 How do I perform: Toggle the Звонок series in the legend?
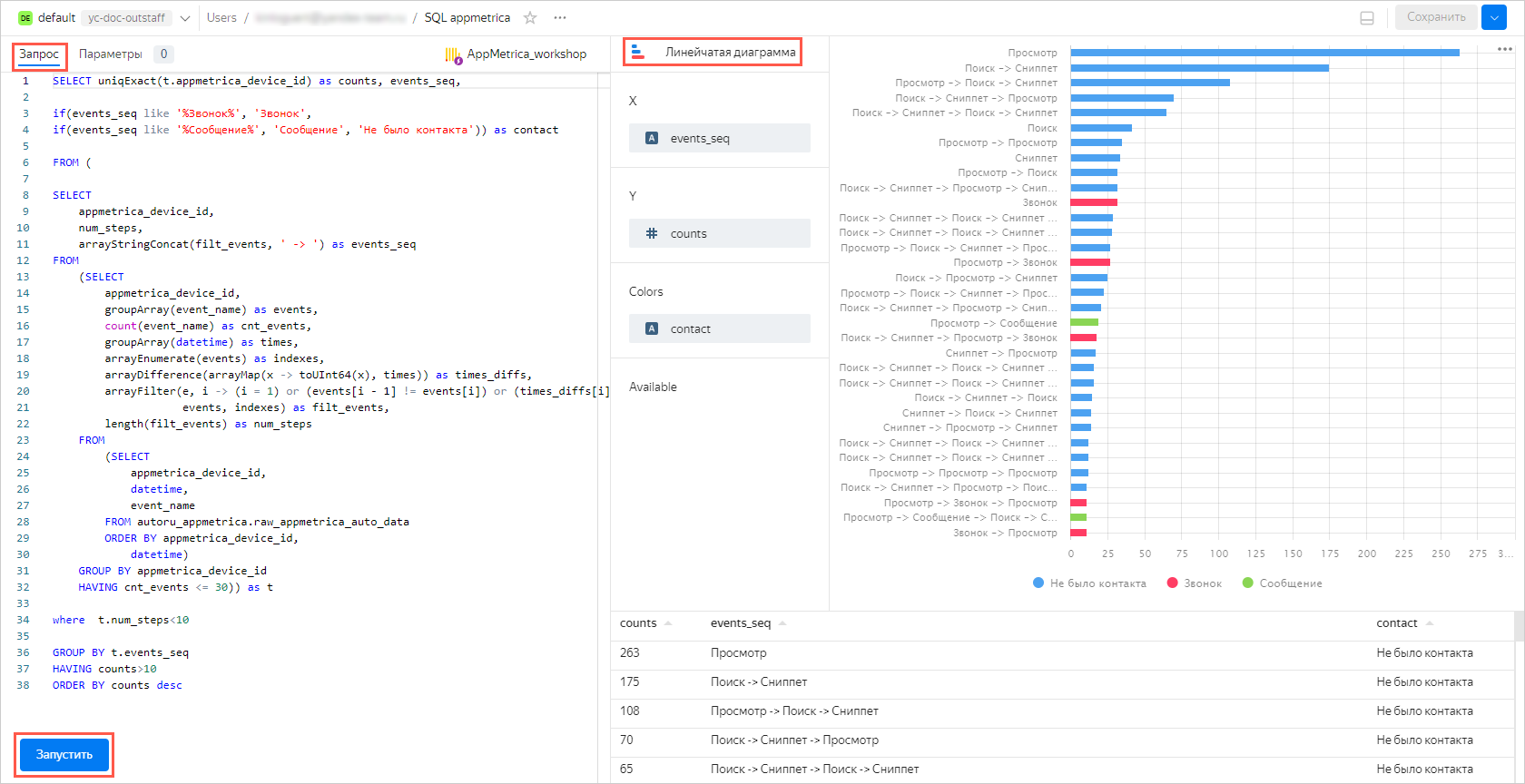(1195, 583)
